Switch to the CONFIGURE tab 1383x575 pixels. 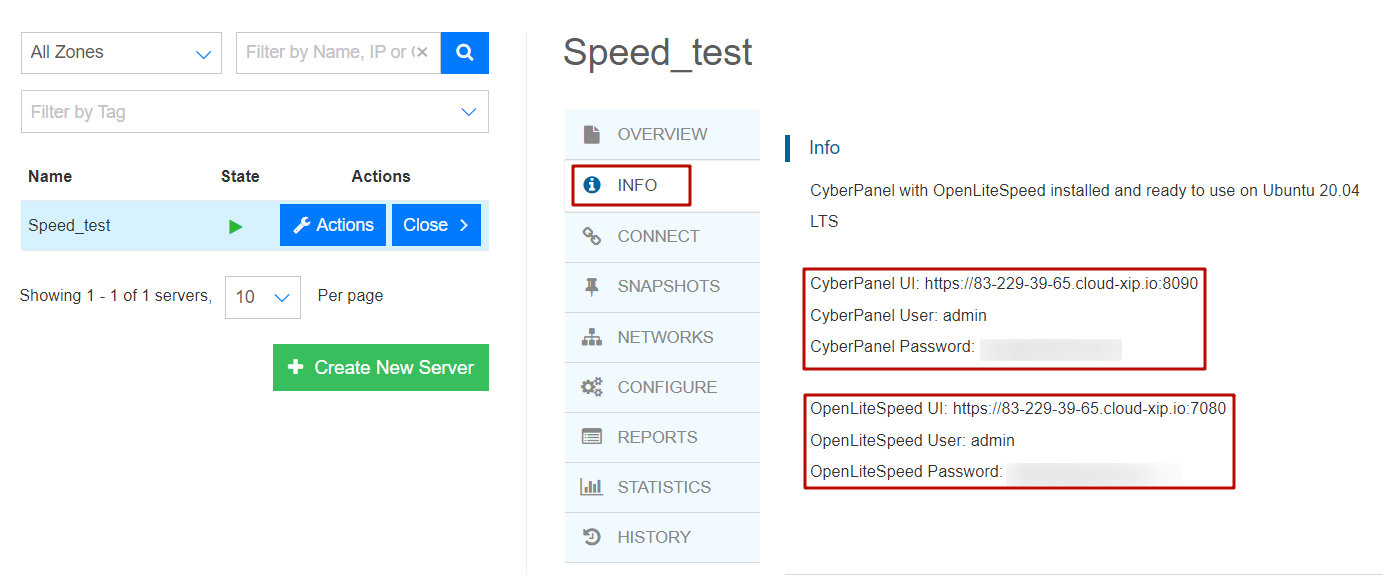click(x=662, y=387)
